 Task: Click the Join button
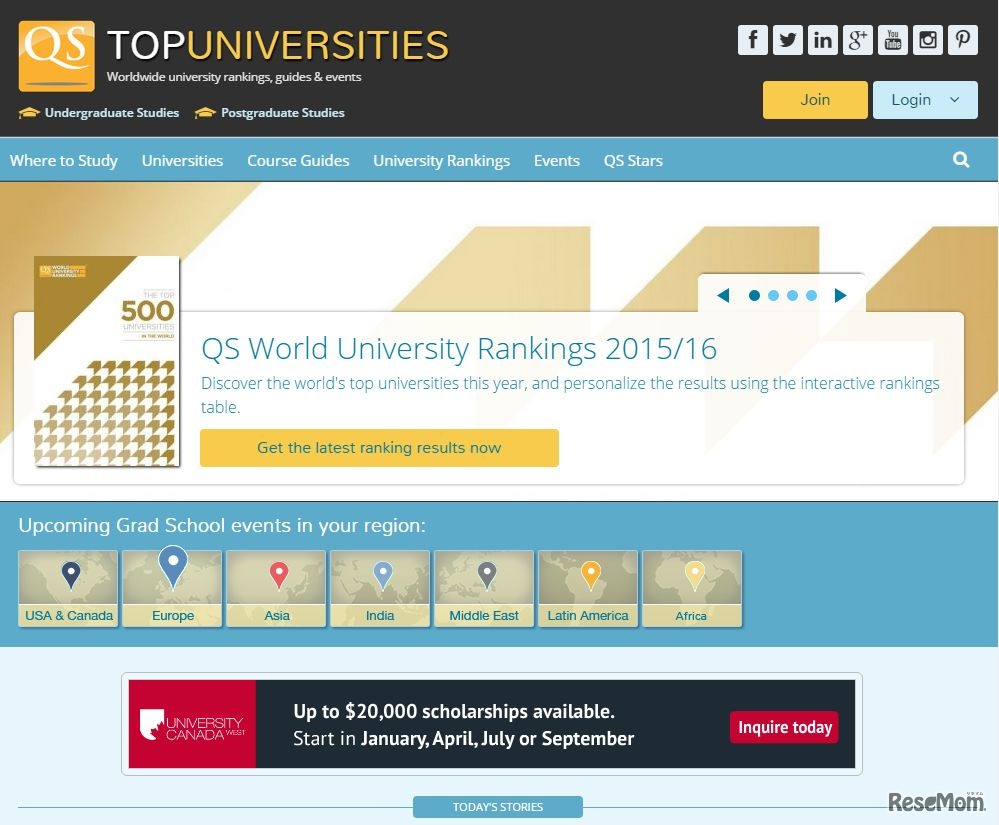click(815, 100)
